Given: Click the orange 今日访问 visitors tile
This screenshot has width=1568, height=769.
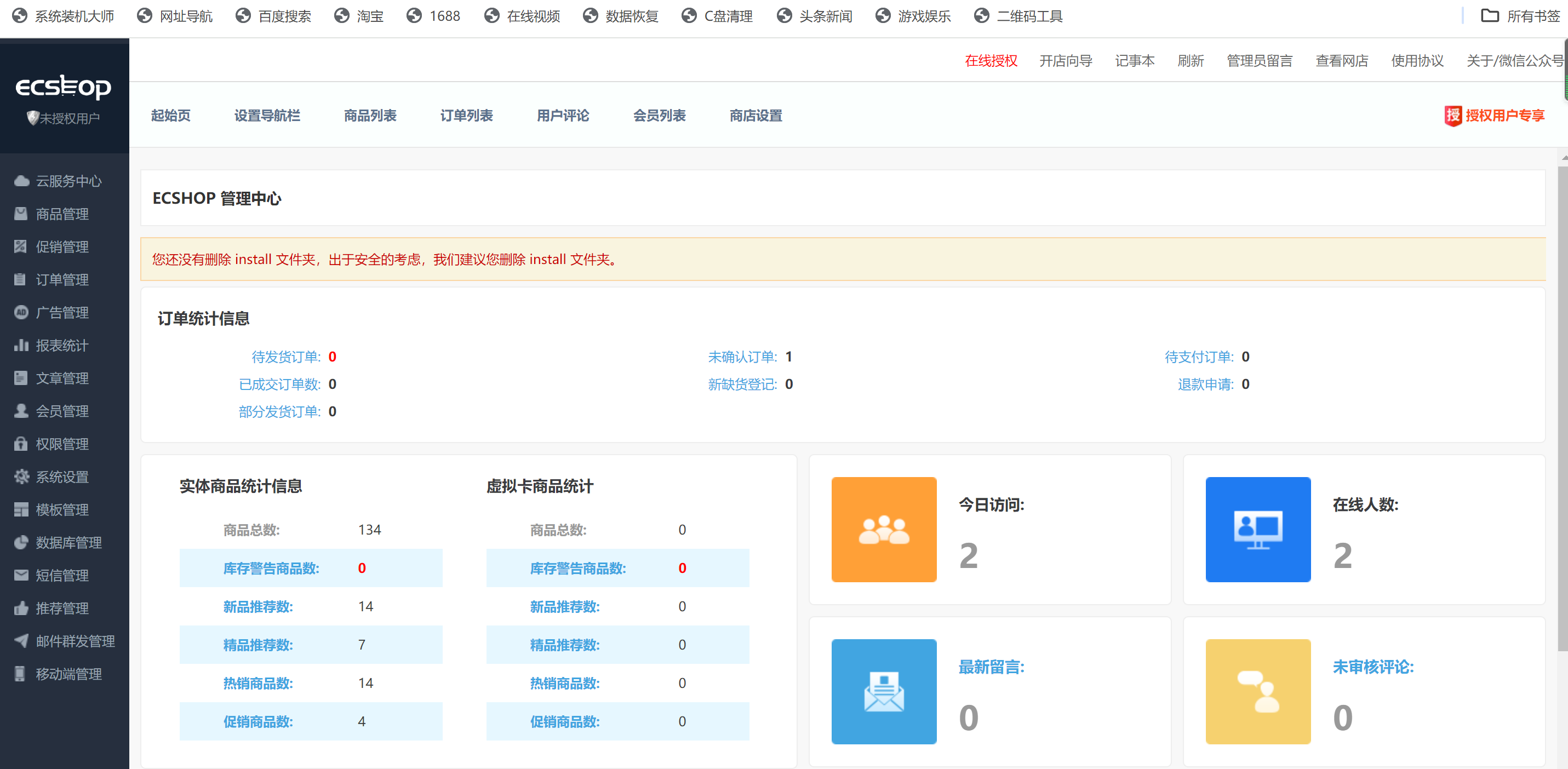Looking at the screenshot, I should [x=884, y=529].
